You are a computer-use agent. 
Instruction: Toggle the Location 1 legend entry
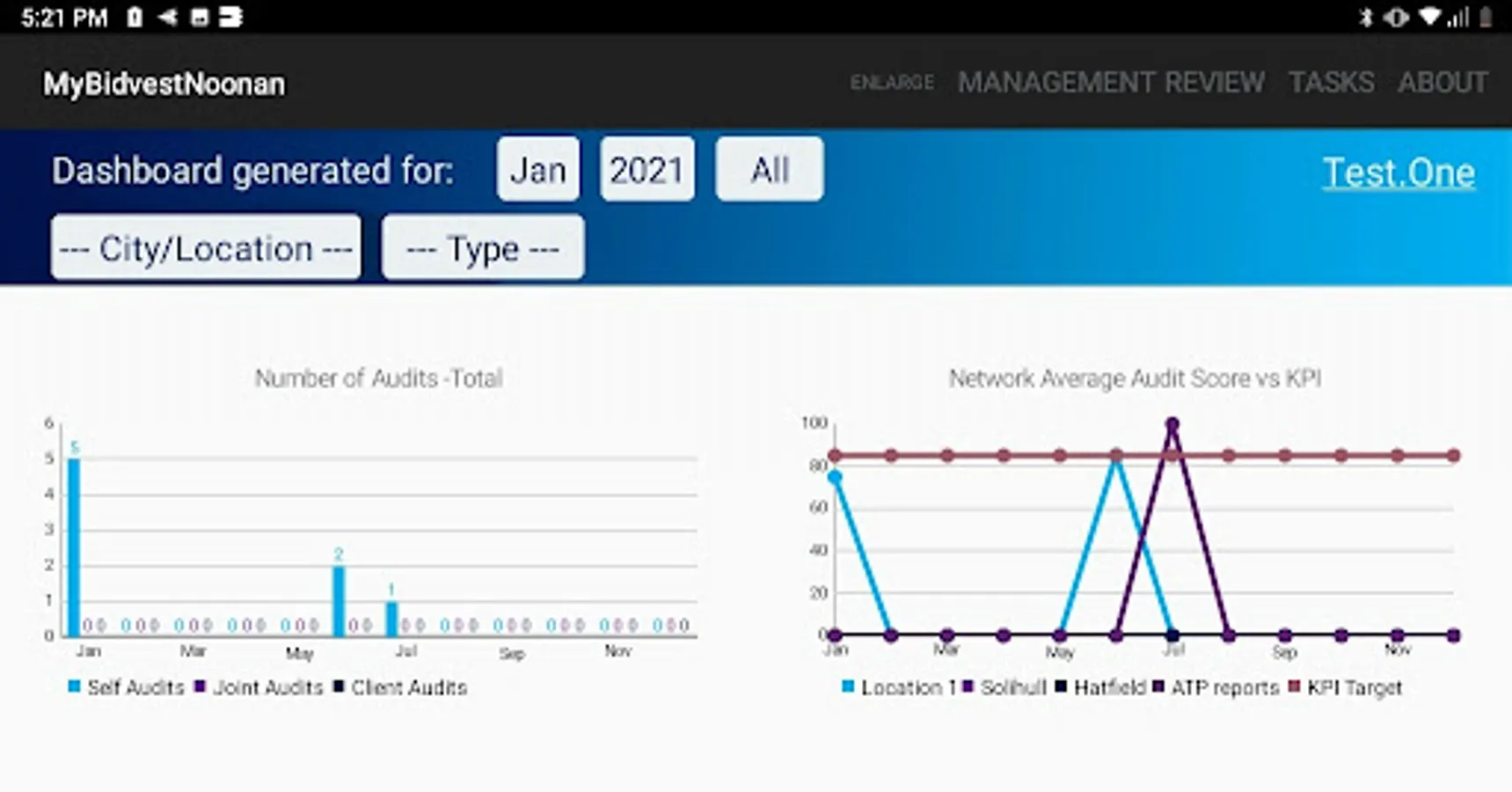[x=898, y=687]
